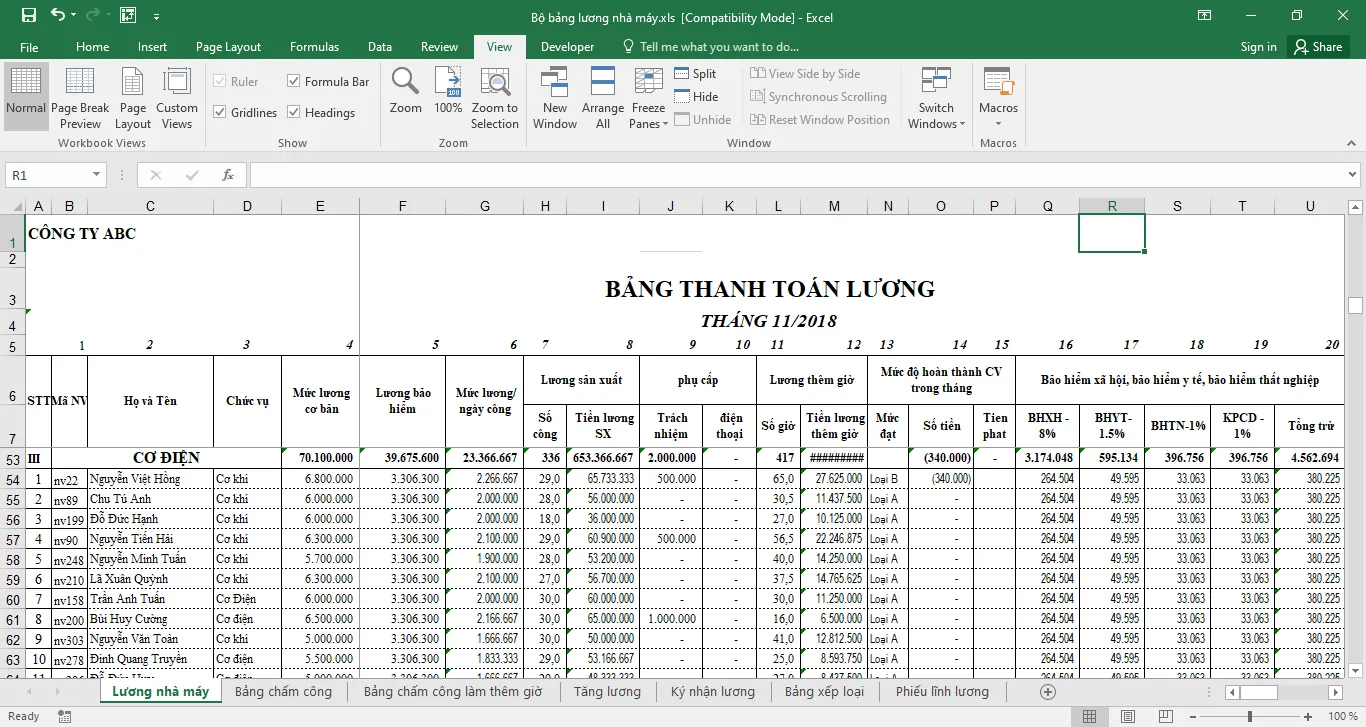Open the Bảng xếp loại sheet tab
1366x727 pixels.
pyautogui.click(x=824, y=691)
